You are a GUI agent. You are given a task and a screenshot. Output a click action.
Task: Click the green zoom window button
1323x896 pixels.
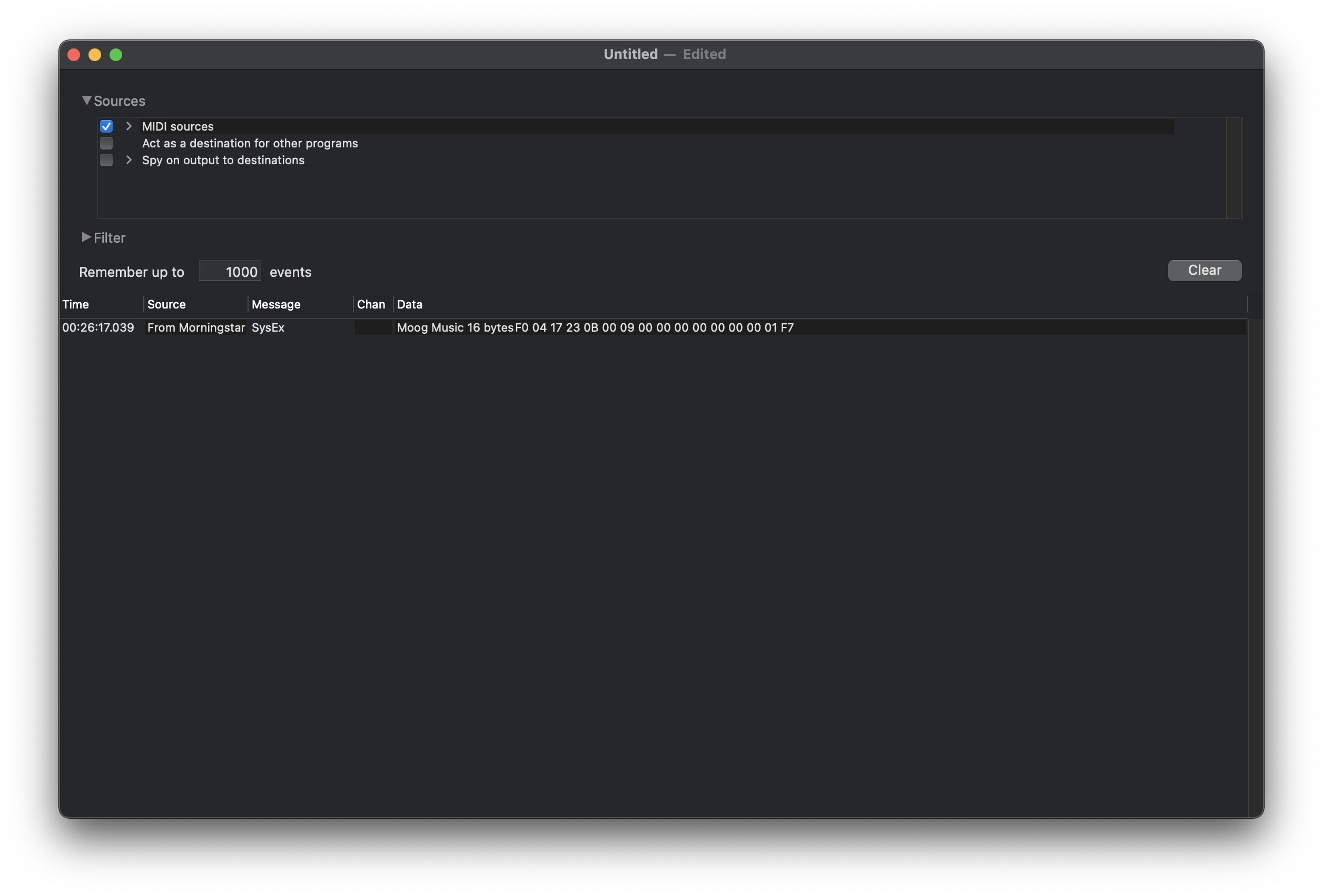click(116, 55)
